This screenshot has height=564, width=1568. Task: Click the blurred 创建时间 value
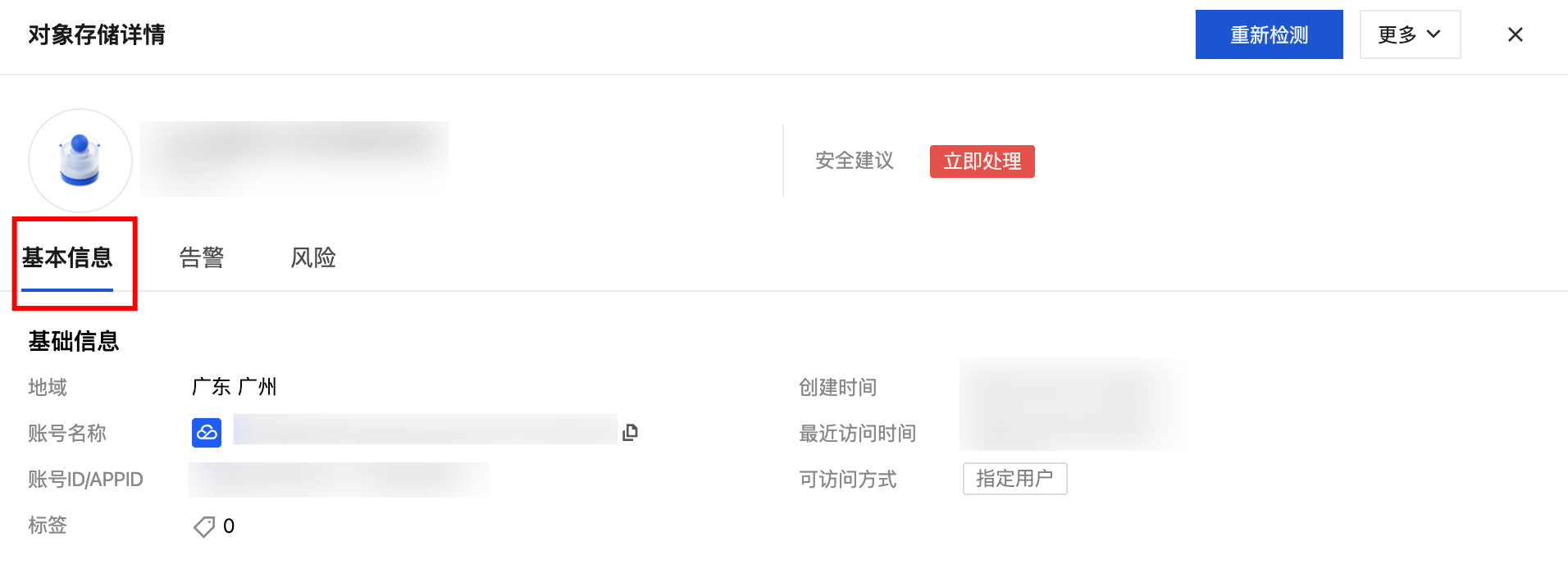pos(1070,385)
